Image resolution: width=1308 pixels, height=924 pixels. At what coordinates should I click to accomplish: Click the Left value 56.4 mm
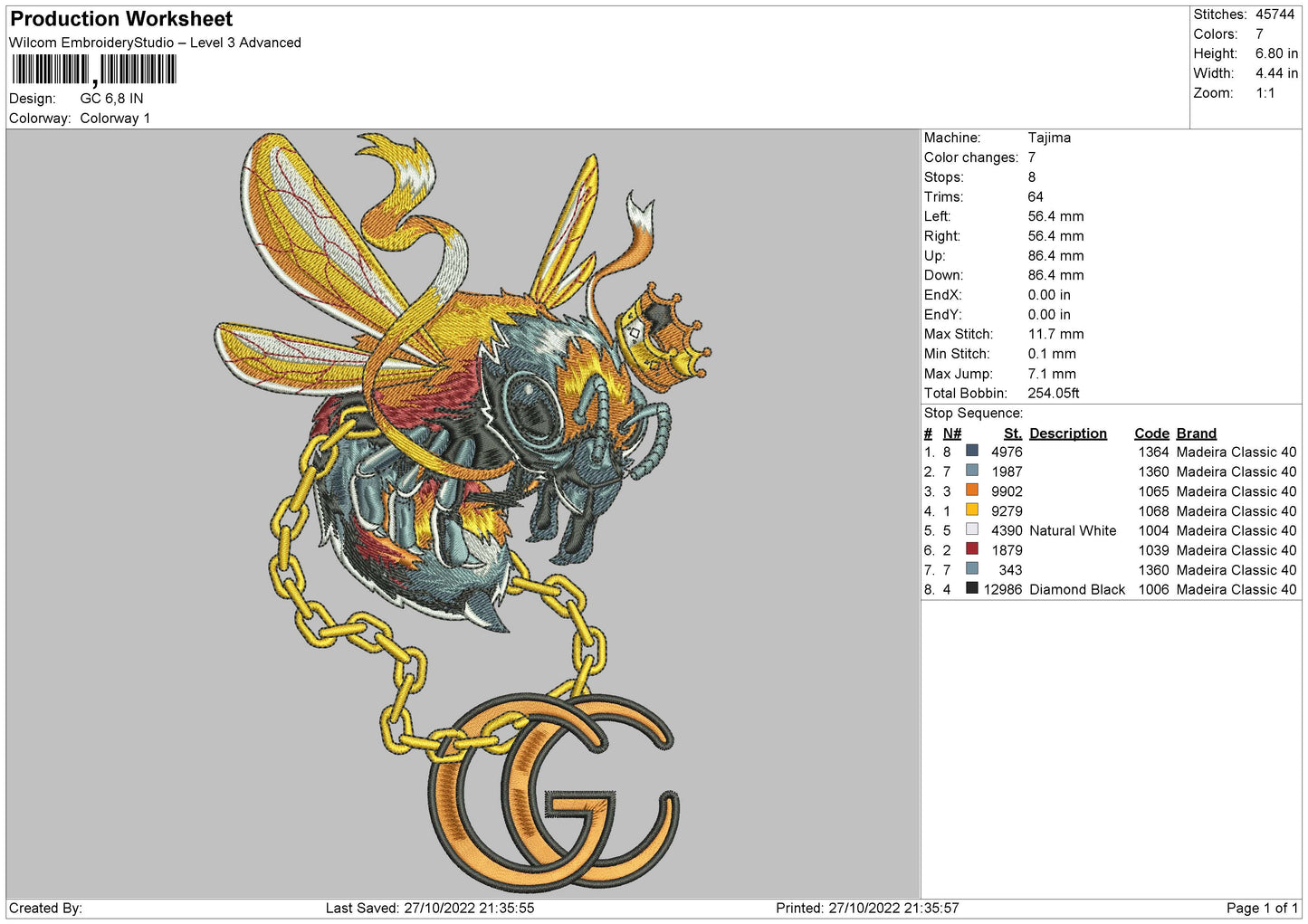[x=1055, y=216]
